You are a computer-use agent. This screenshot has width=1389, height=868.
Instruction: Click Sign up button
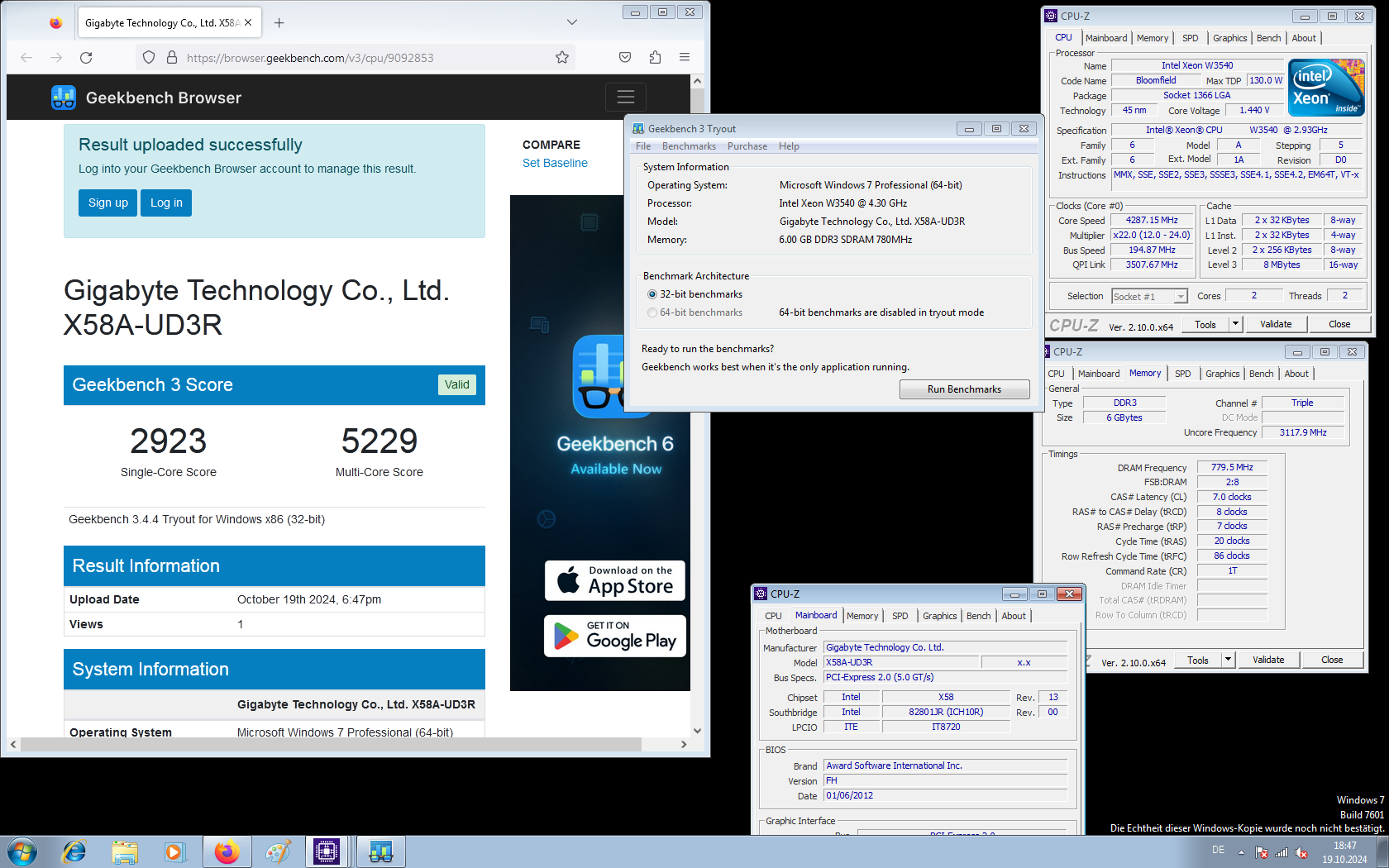(108, 203)
